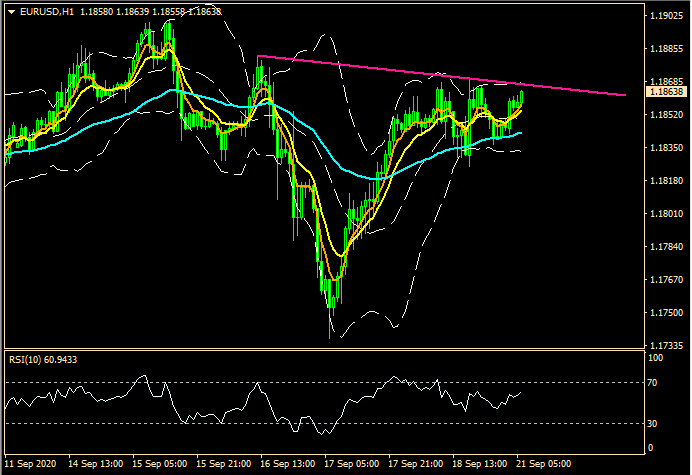Click the 1.19025 price axis label
The width and height of the screenshot is (692, 475).
665,17
